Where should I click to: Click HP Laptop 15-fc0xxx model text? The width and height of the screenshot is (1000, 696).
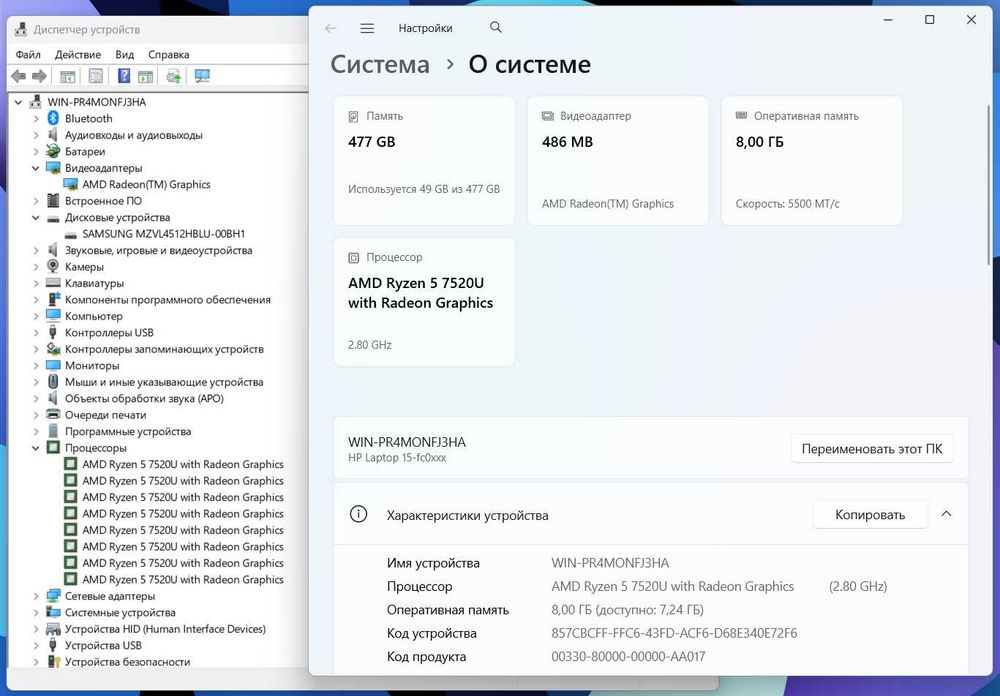pyautogui.click(x=397, y=458)
